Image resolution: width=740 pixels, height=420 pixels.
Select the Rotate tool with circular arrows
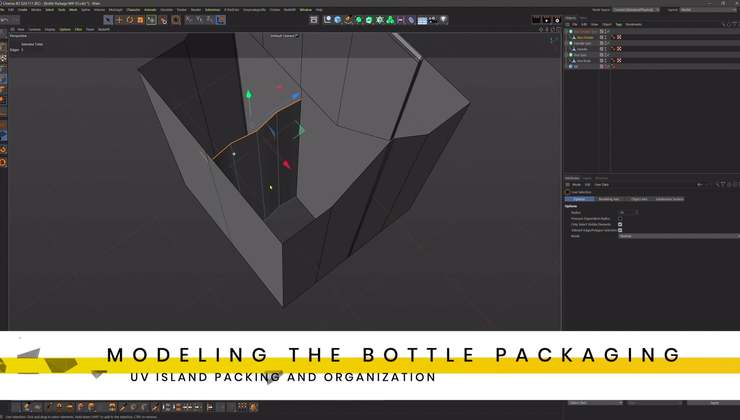(x=130, y=20)
